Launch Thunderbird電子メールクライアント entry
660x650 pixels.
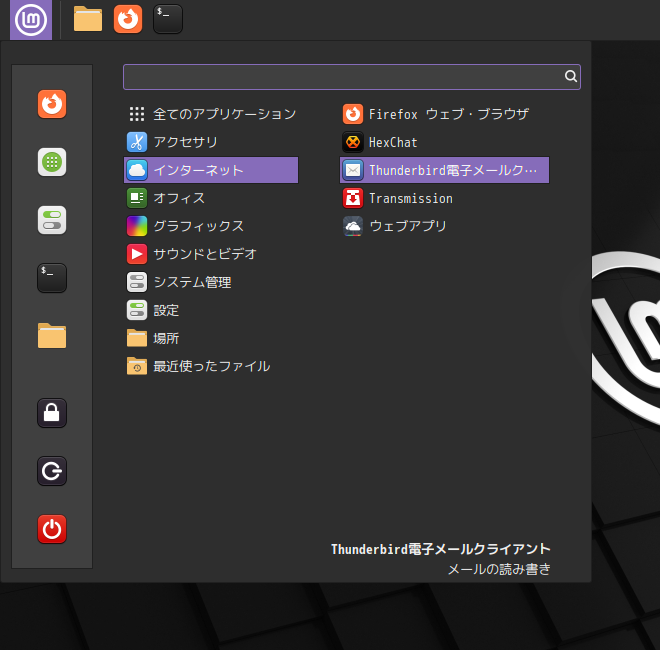(444, 170)
